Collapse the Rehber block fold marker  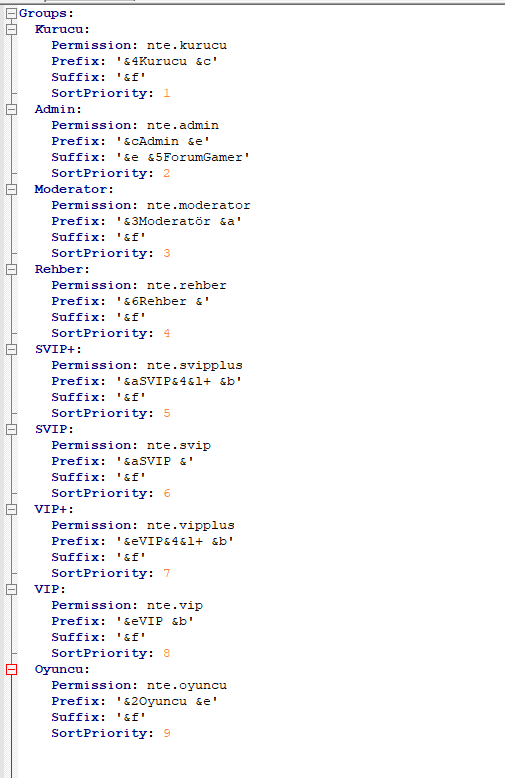coord(11,269)
